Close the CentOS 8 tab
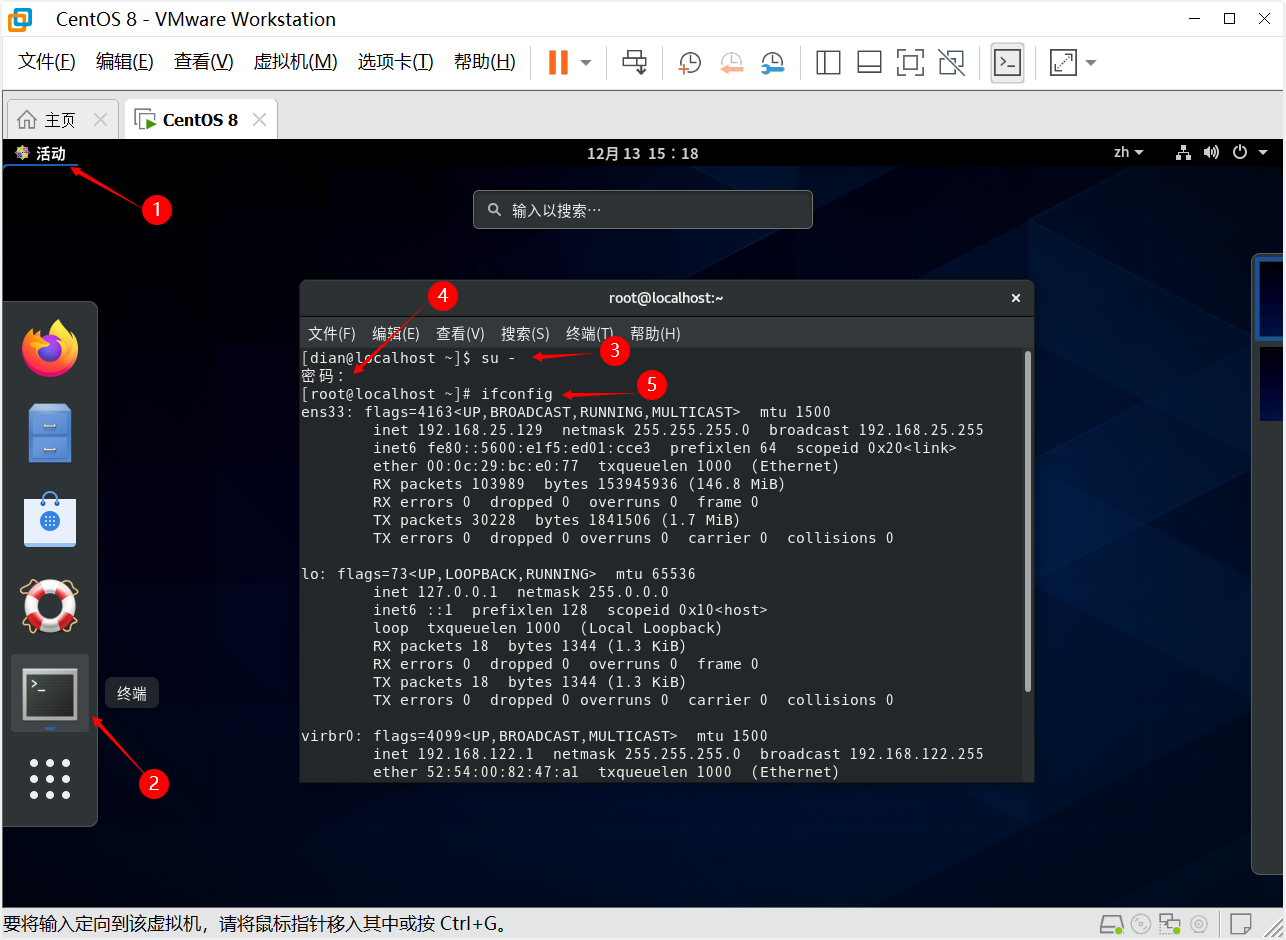This screenshot has width=1286, height=940. (x=259, y=120)
